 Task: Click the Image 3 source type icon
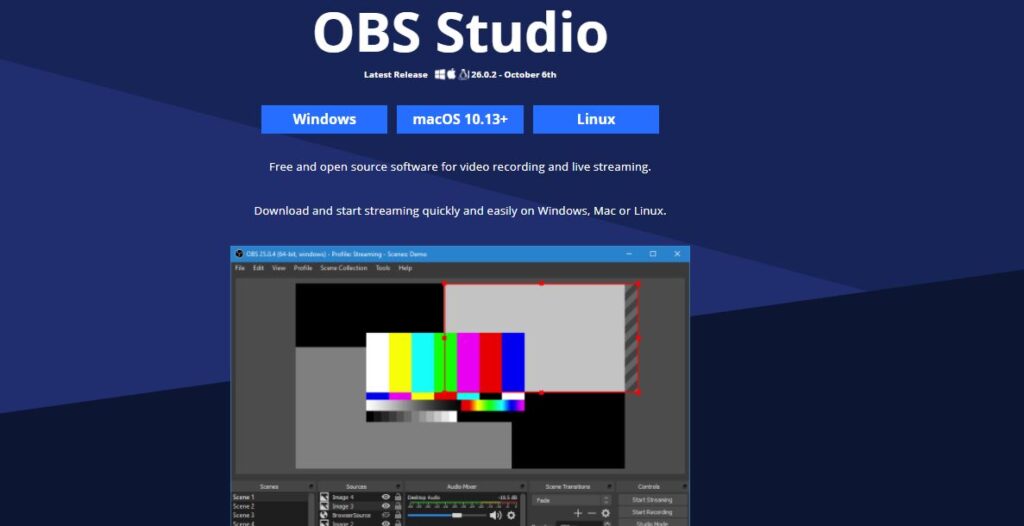[x=324, y=506]
